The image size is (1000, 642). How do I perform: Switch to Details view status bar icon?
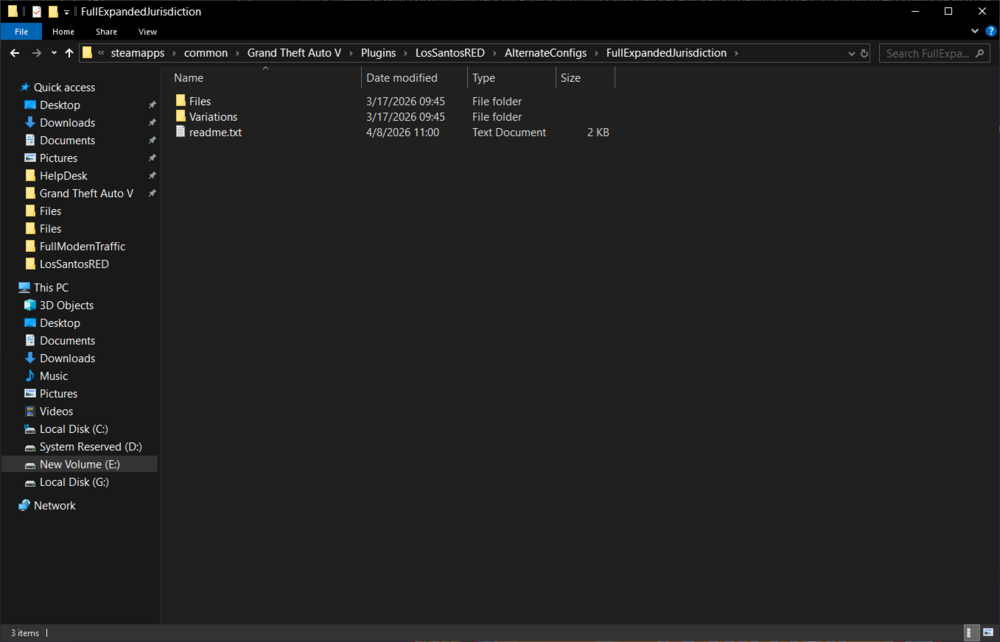[x=971, y=632]
